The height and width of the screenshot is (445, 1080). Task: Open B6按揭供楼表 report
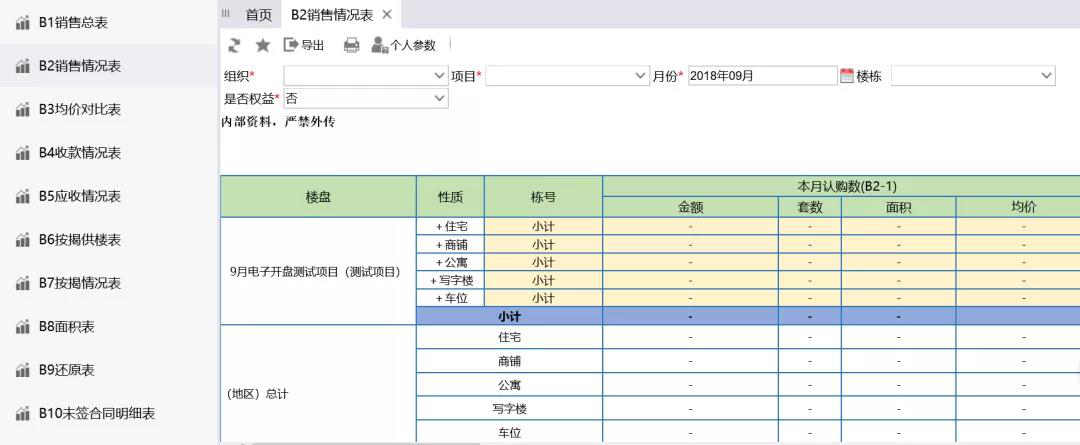[80, 240]
